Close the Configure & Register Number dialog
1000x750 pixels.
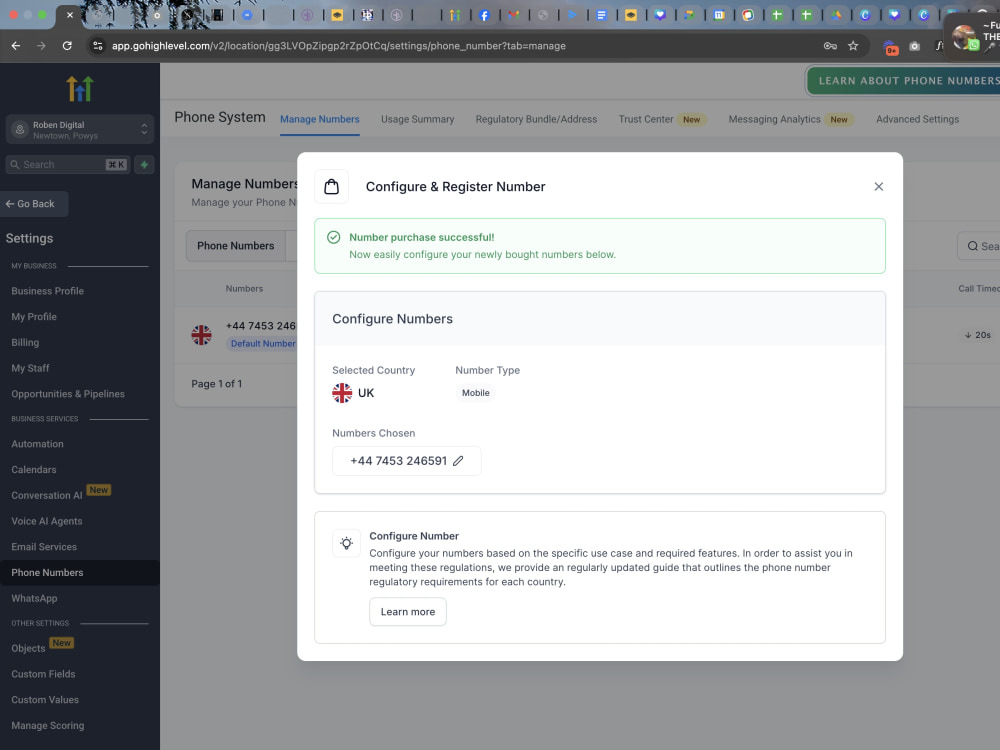878,186
